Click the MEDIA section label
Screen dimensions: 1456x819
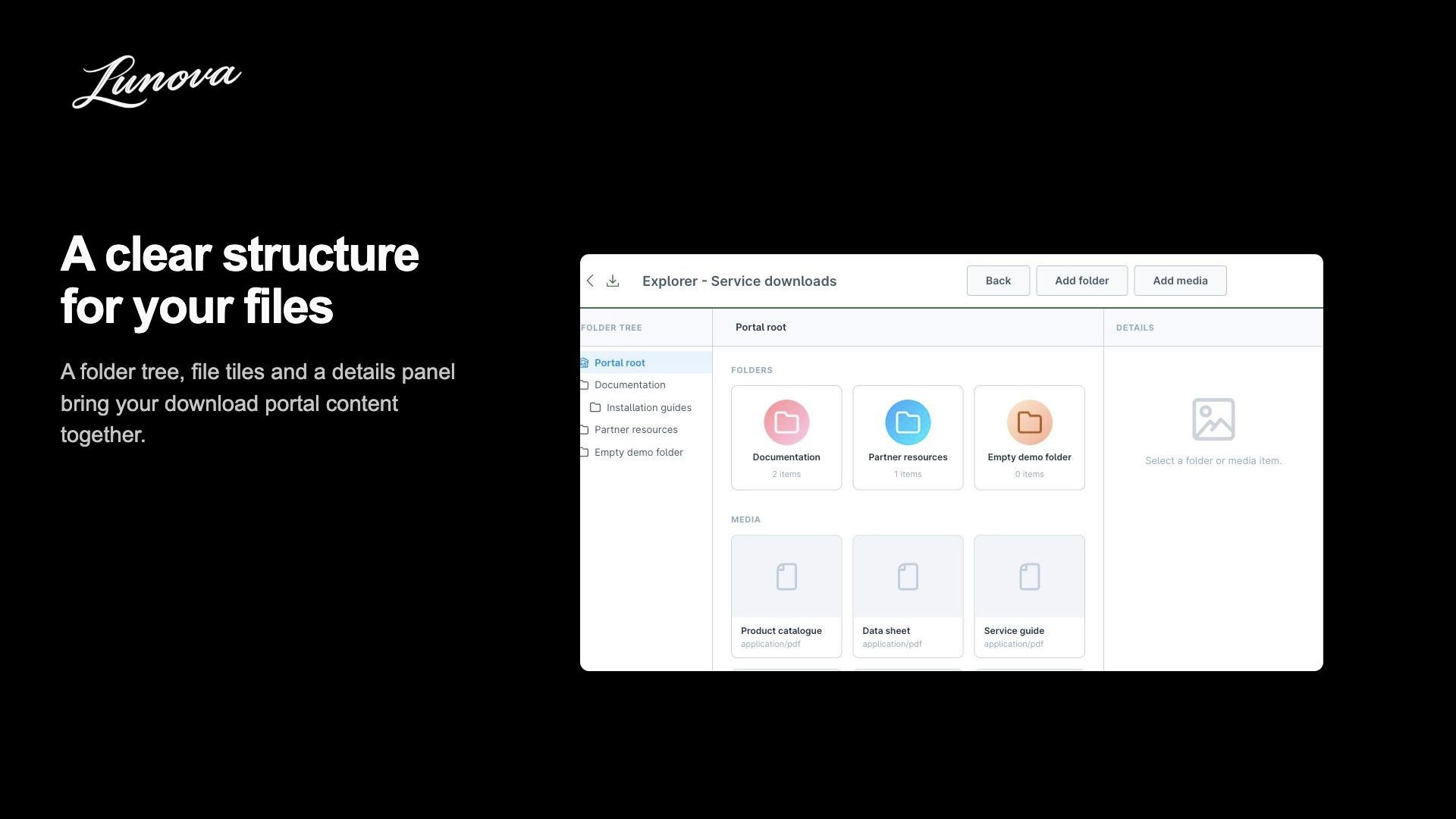[745, 520]
